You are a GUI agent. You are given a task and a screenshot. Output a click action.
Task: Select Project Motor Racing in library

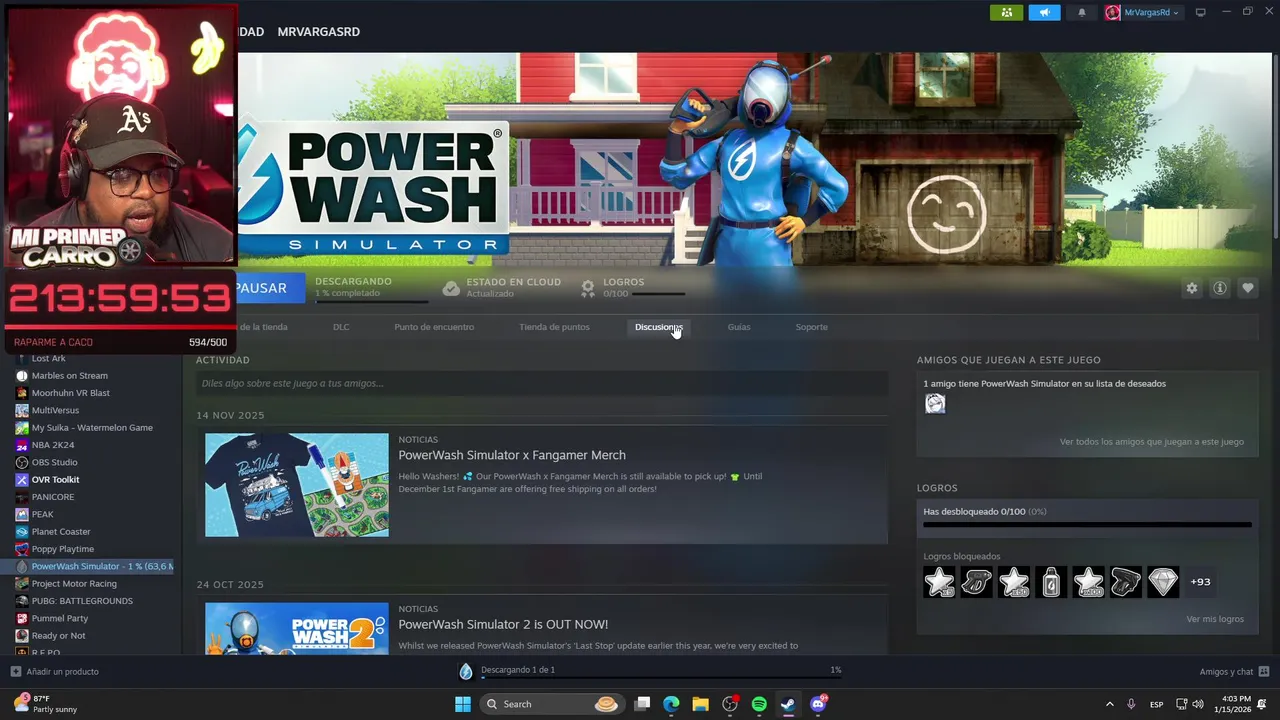click(x=74, y=584)
